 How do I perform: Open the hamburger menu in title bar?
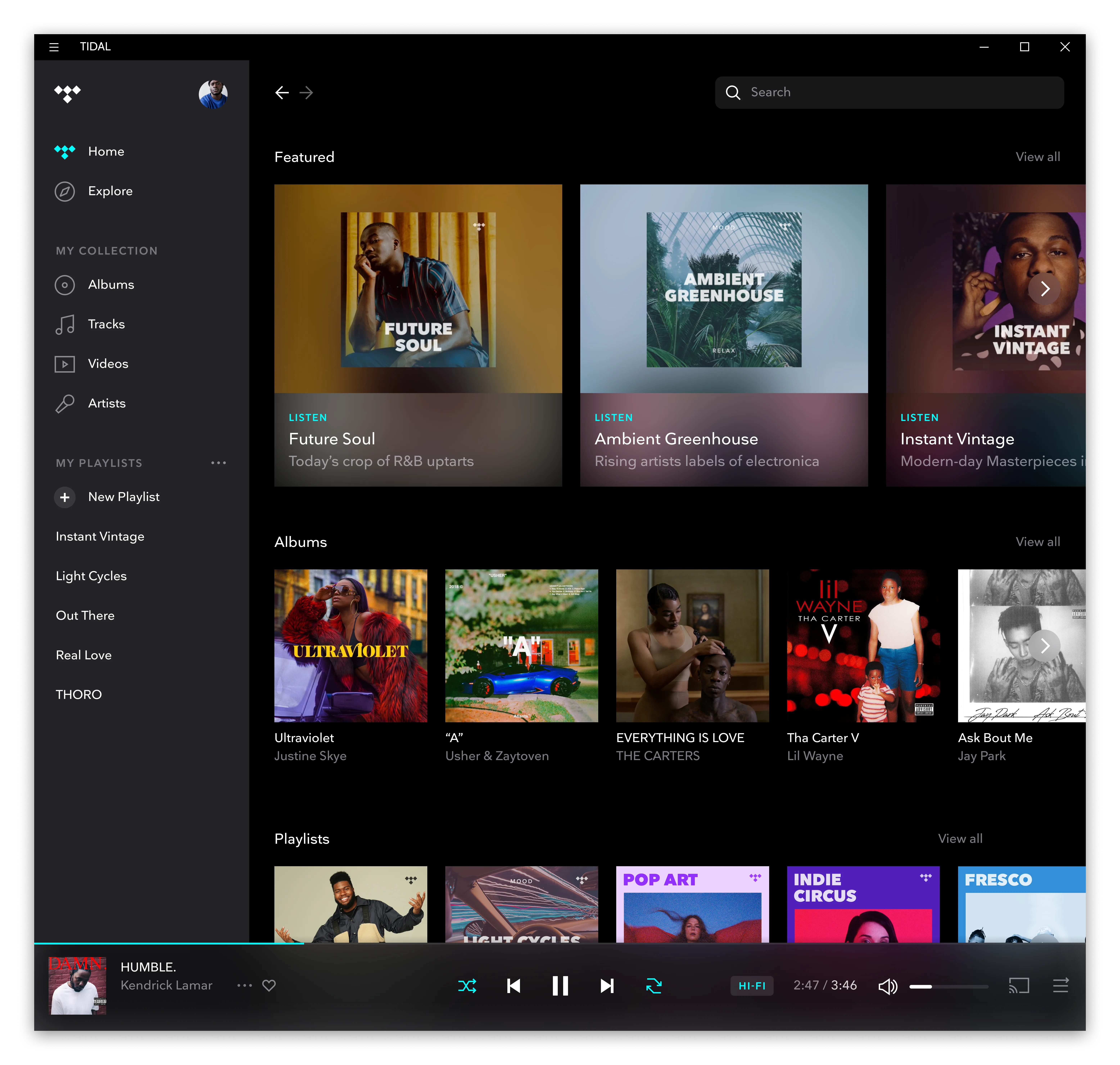click(x=54, y=47)
